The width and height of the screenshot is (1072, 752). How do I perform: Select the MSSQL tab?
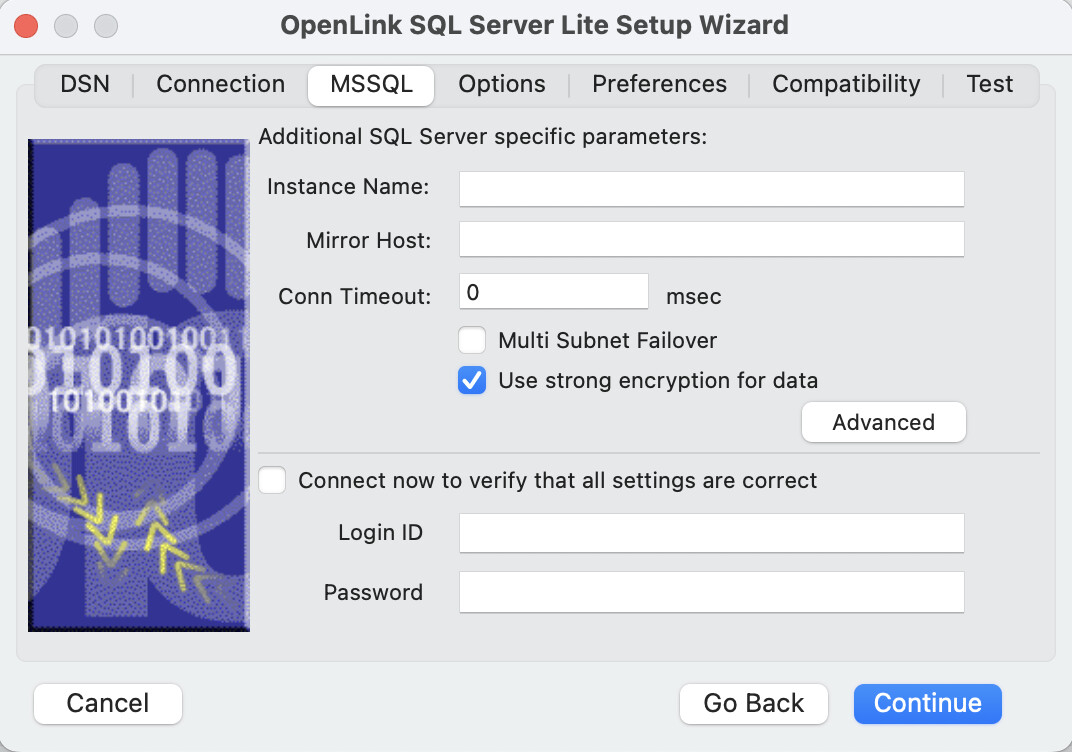tap(371, 84)
